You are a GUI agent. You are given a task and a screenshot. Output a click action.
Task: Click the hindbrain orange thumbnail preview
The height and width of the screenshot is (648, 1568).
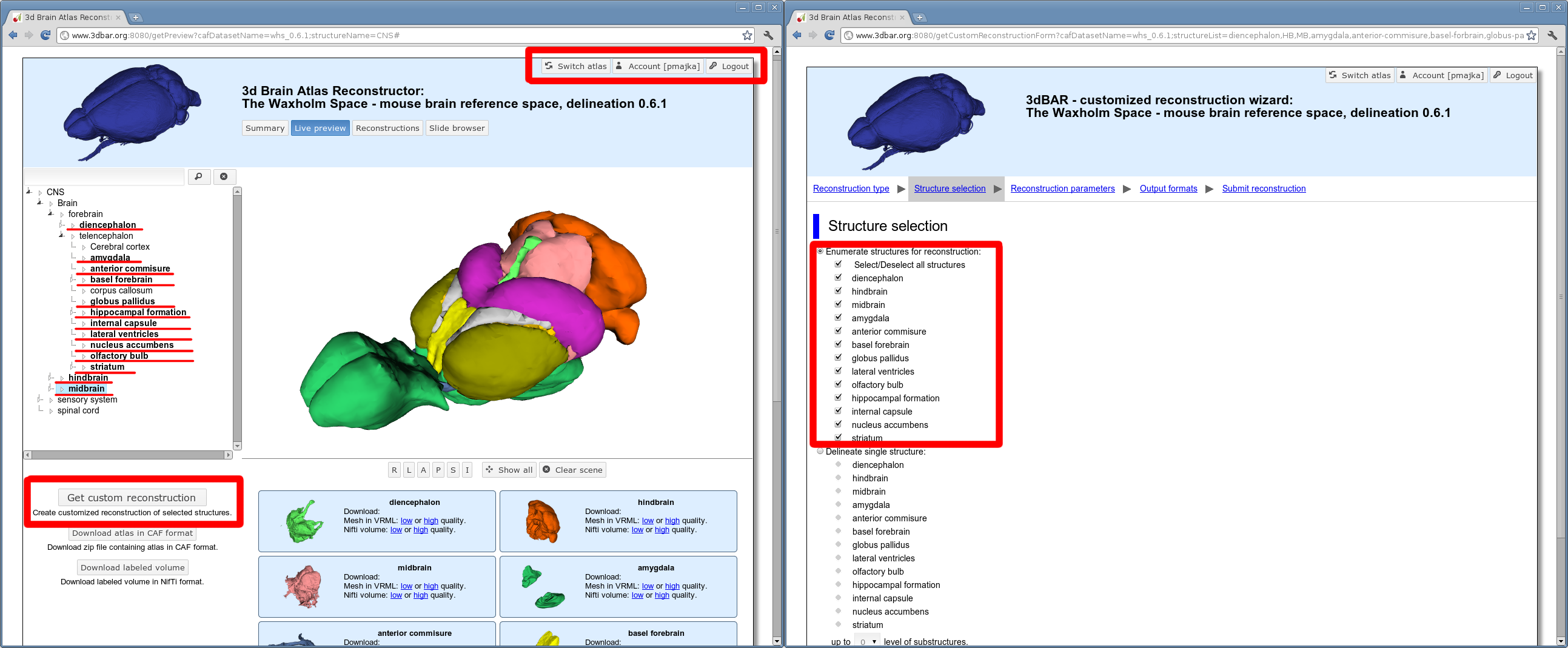[x=541, y=521]
